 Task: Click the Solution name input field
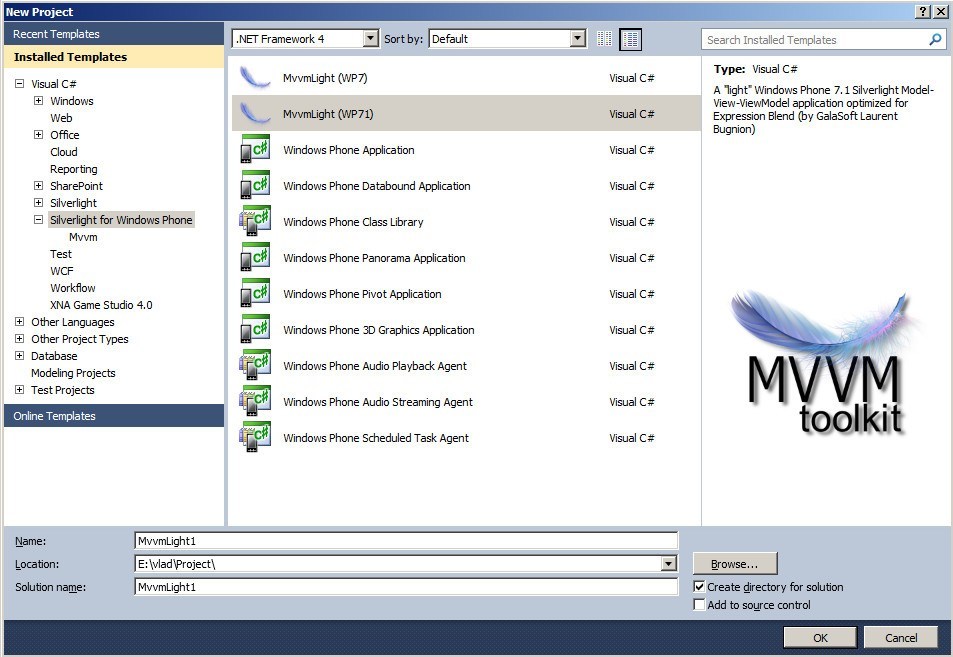point(406,587)
